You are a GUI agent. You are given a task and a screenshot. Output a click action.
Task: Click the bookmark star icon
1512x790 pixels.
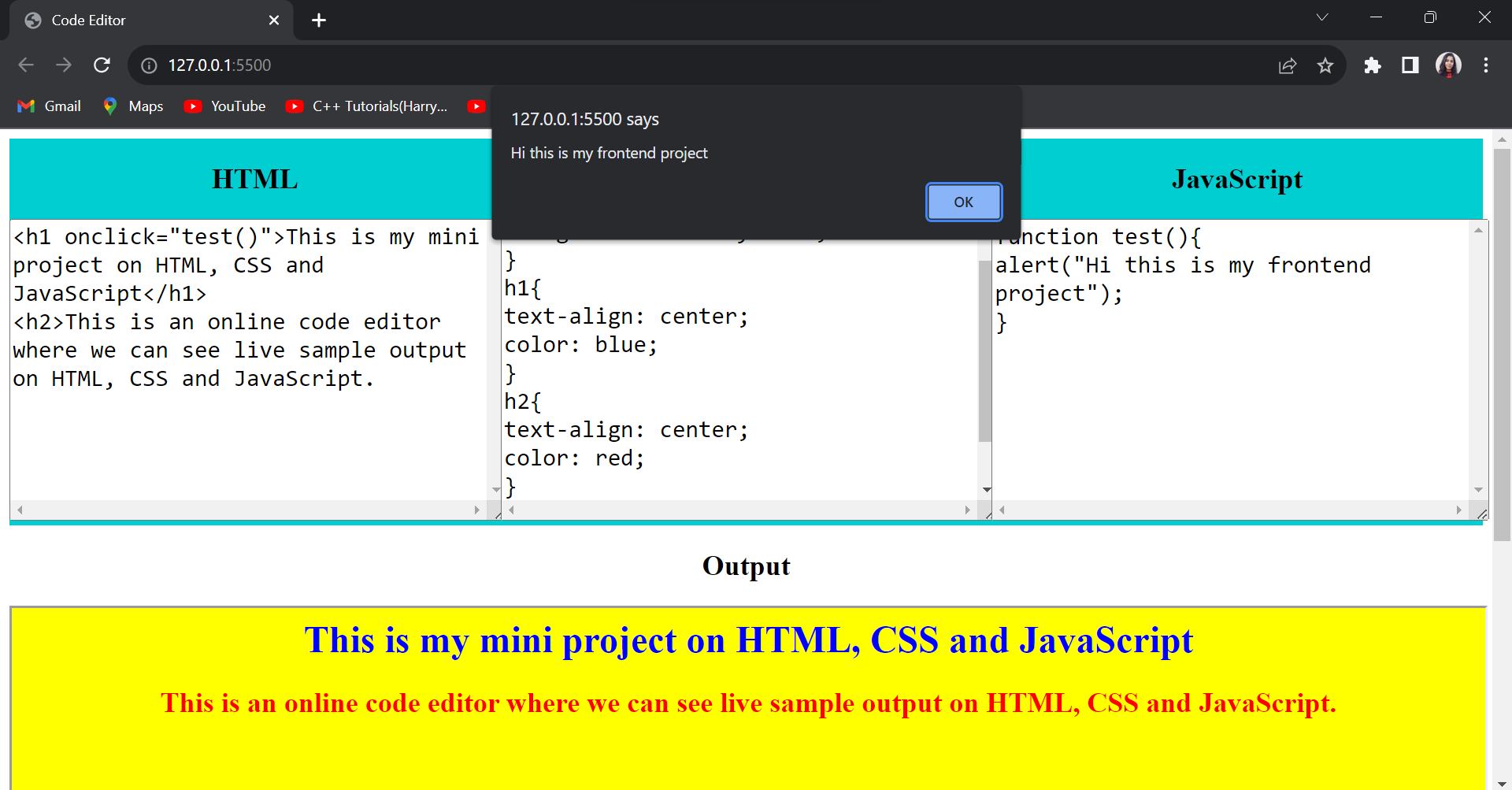coord(1326,65)
